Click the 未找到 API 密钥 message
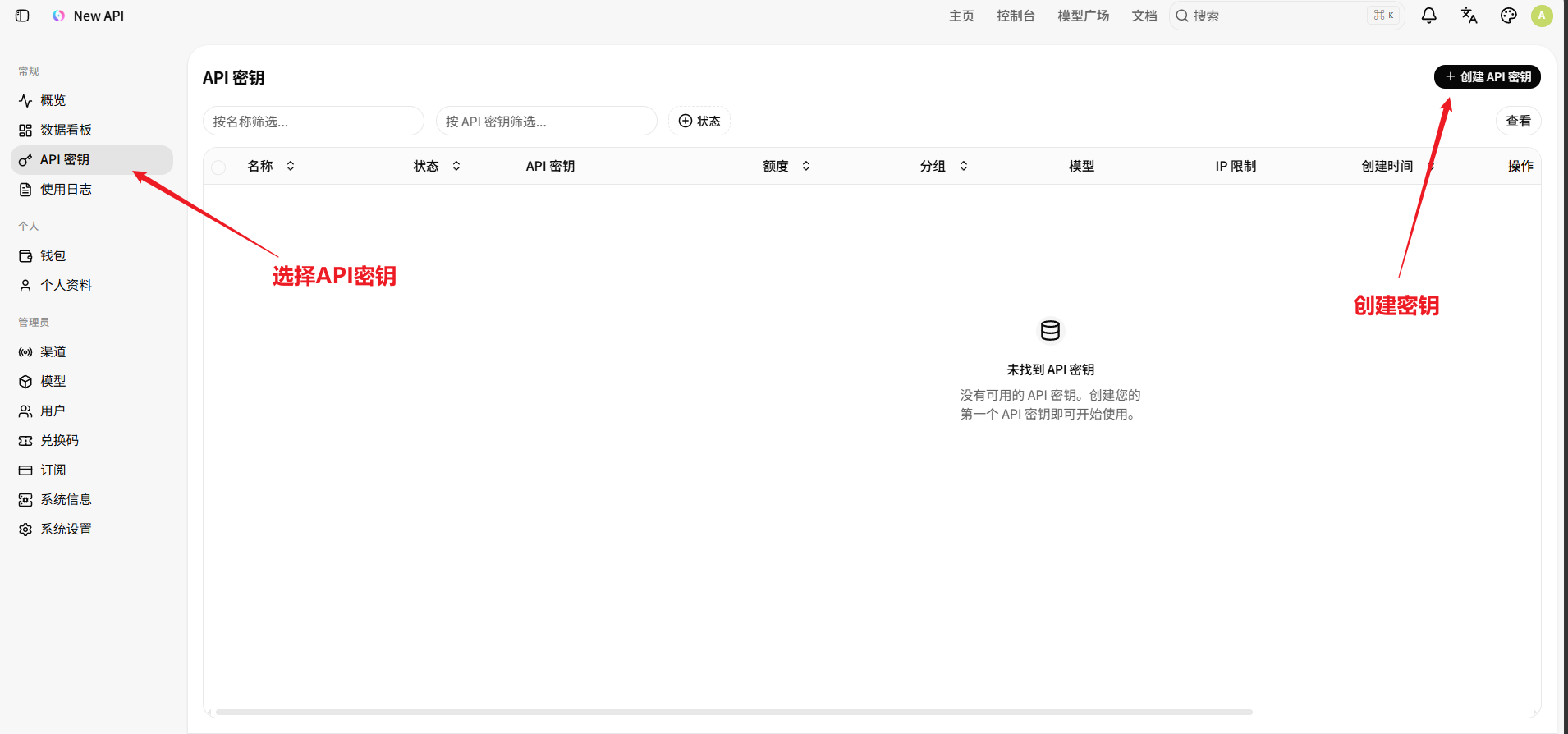 [x=1050, y=369]
